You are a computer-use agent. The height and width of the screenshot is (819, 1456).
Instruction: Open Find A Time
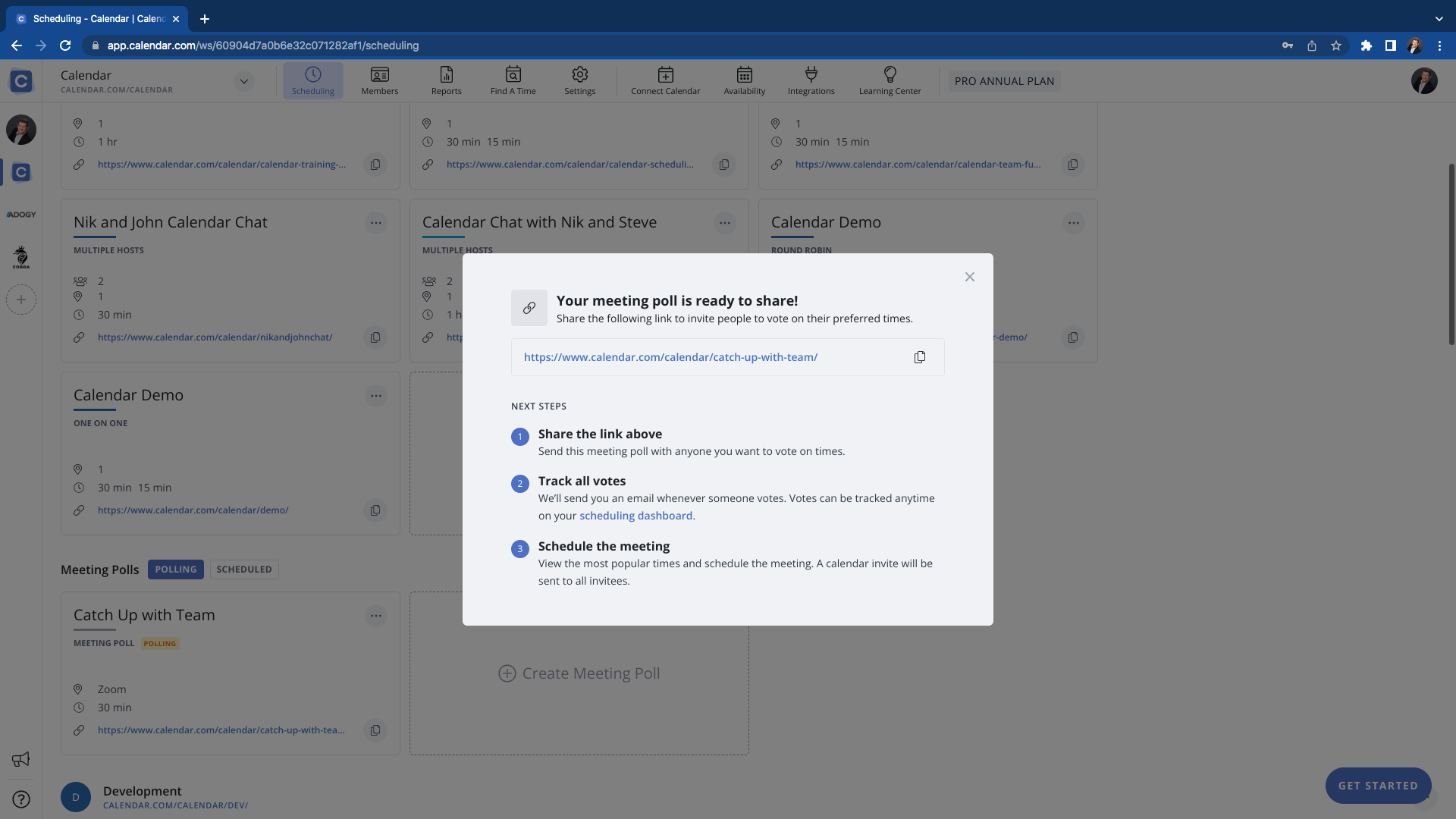pos(513,80)
